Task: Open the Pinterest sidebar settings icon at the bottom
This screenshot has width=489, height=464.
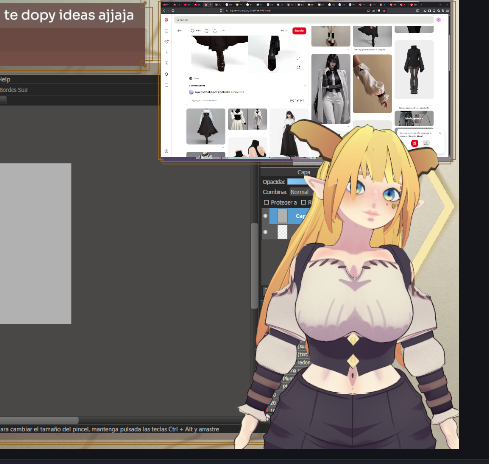Action: (x=167, y=151)
